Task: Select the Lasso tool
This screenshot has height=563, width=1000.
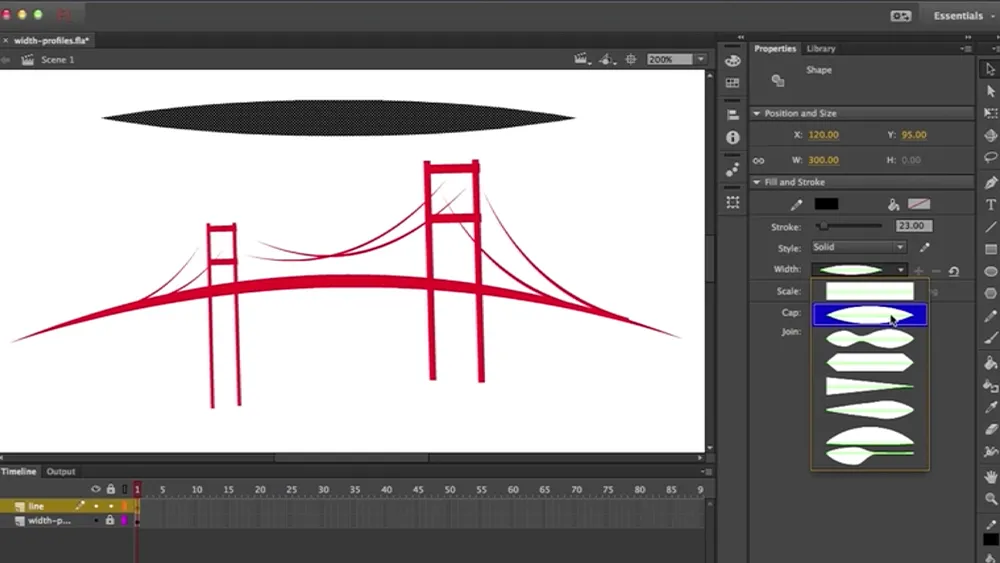Action: pos(990,157)
